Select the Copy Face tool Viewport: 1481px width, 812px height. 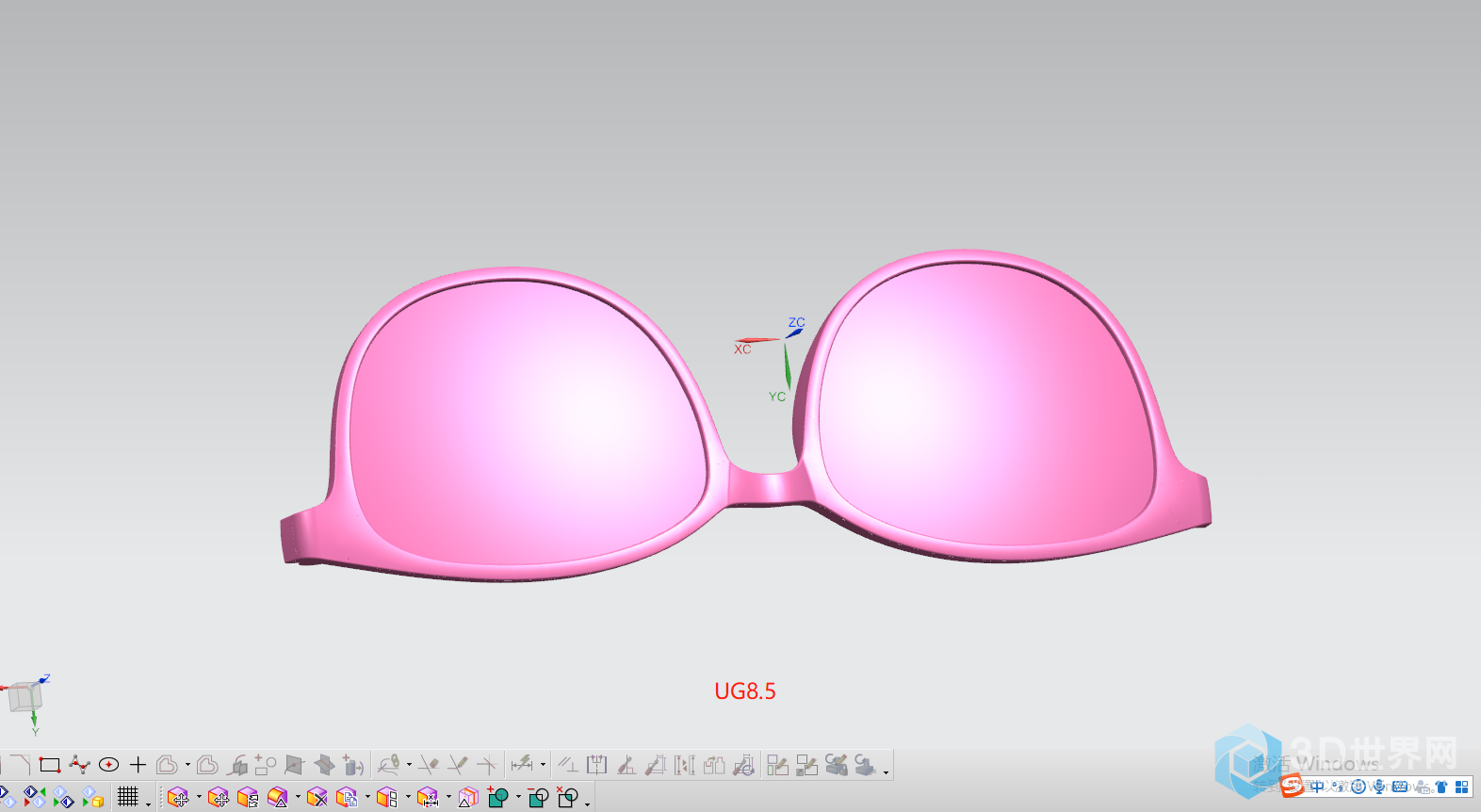(347, 797)
